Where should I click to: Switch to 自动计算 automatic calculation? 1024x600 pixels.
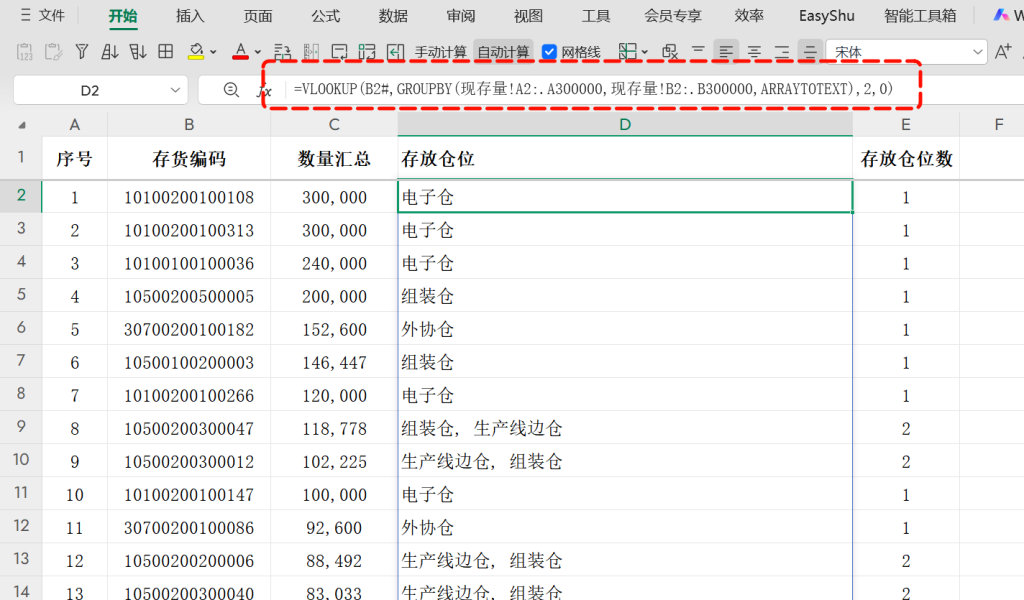[503, 52]
